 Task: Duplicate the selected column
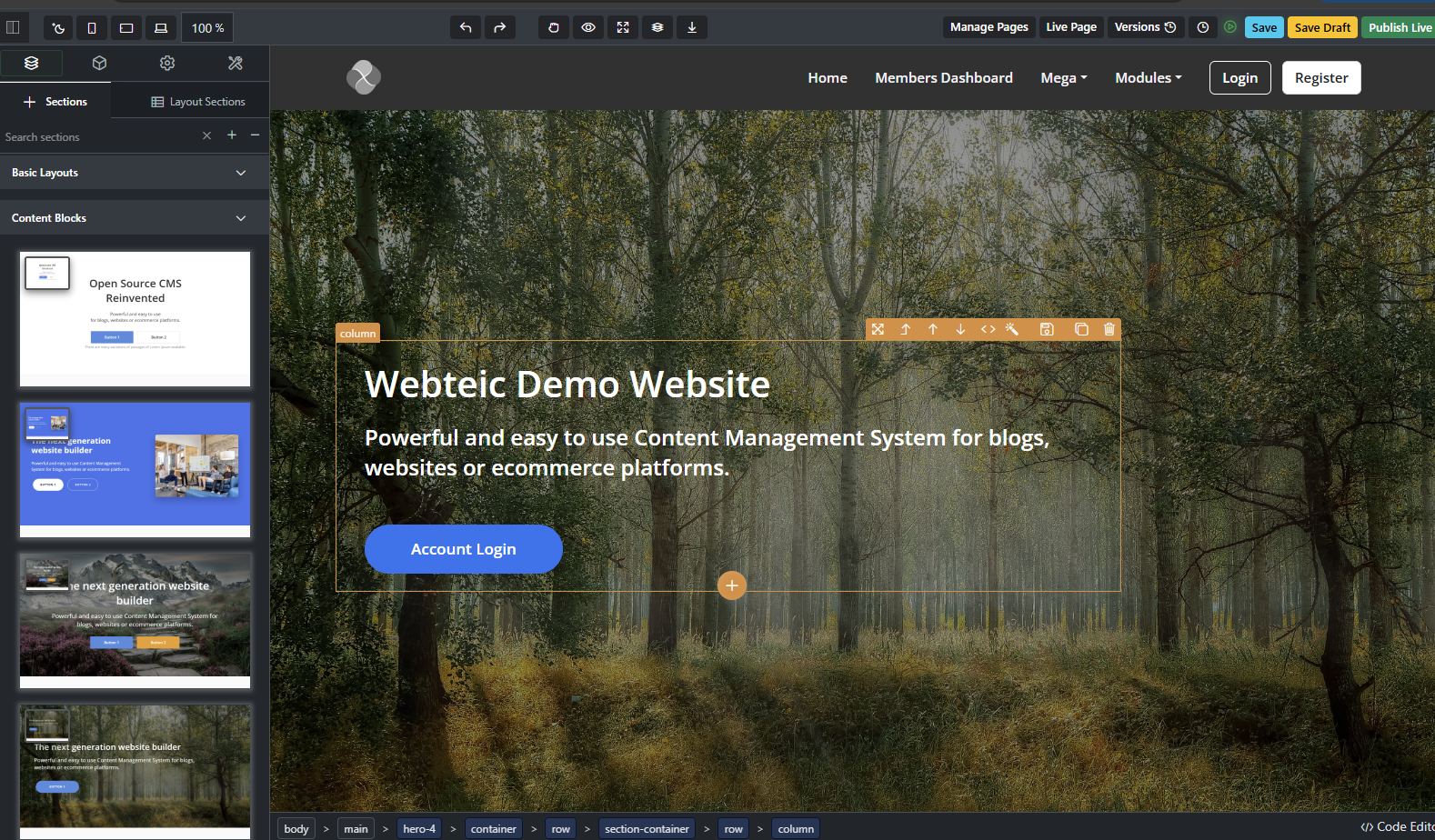coord(1081,329)
